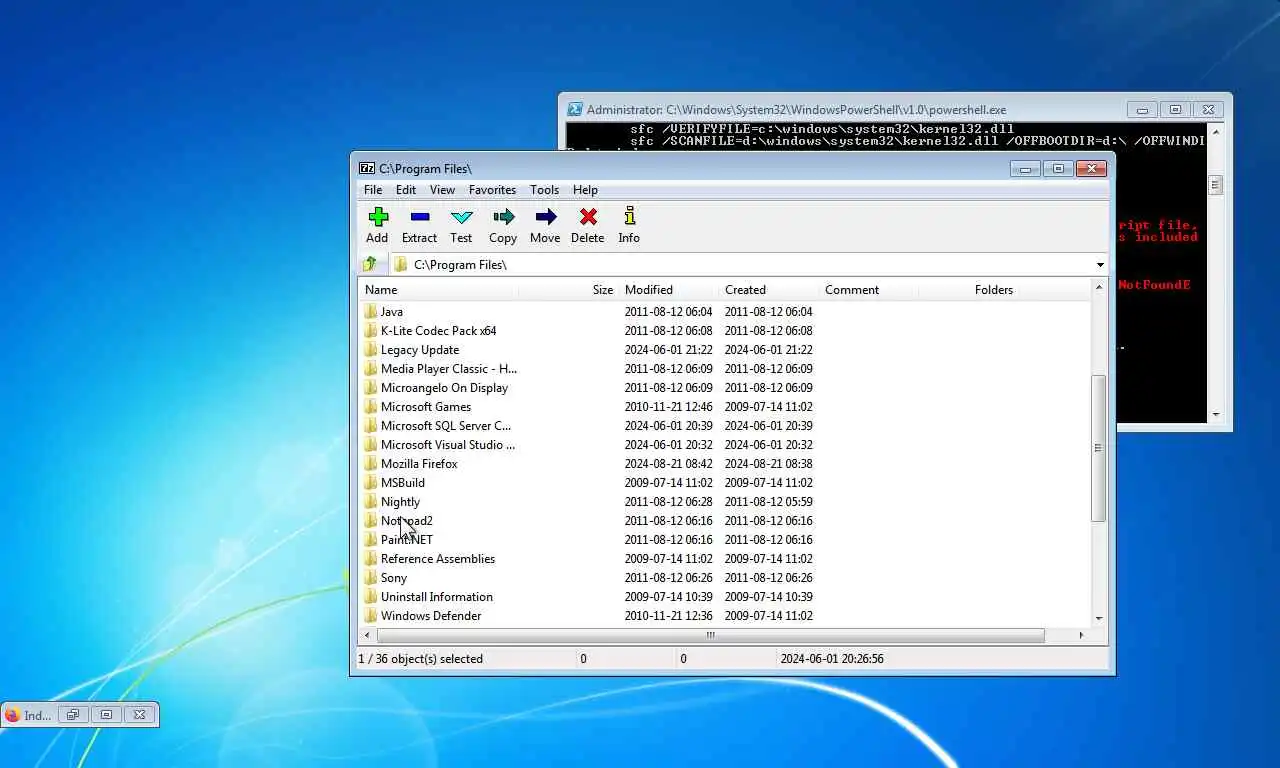1280x768 pixels.
Task: Select the Legacy Update folder icon
Action: (x=370, y=349)
